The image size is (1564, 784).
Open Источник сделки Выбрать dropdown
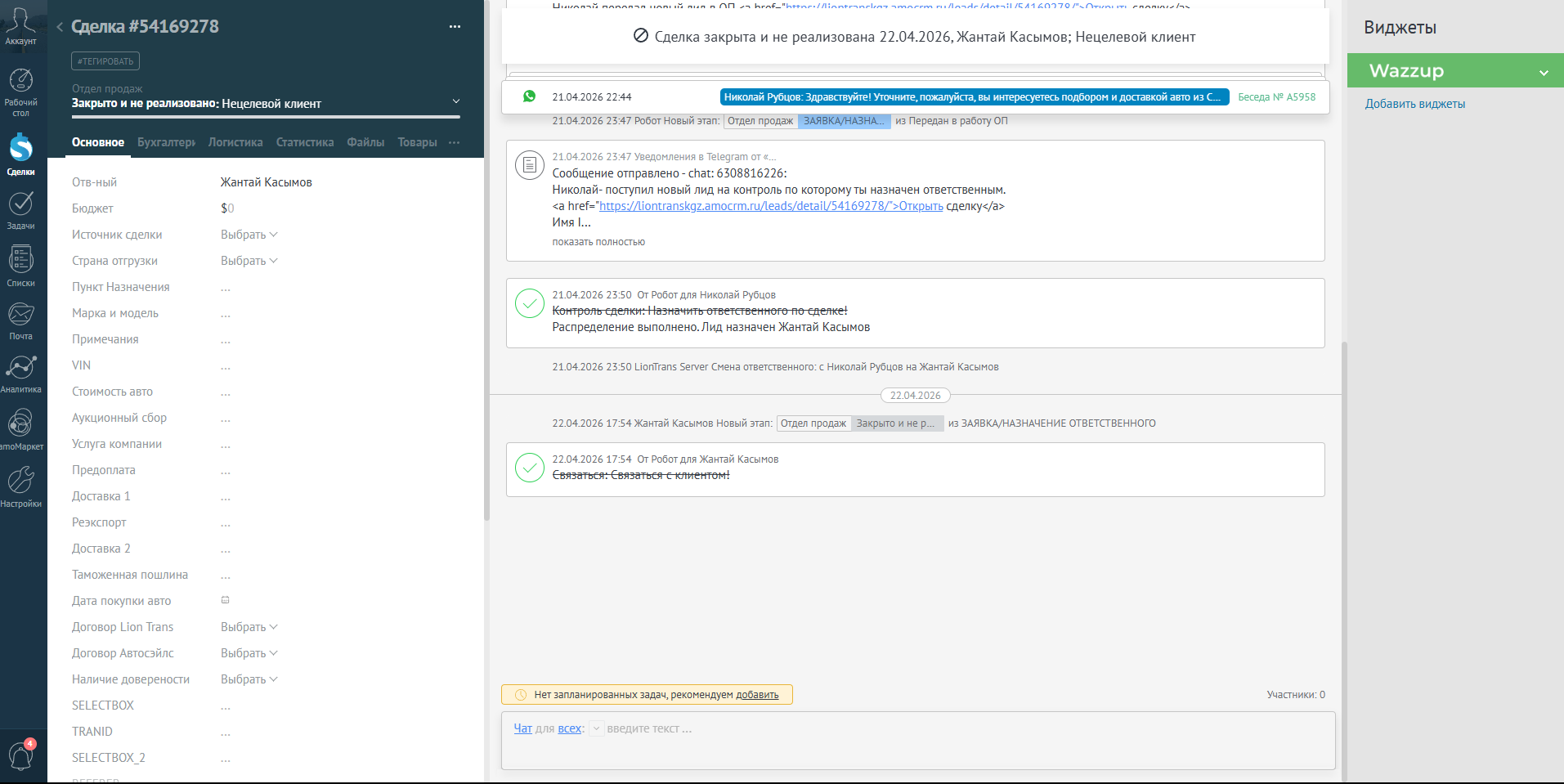click(x=249, y=235)
